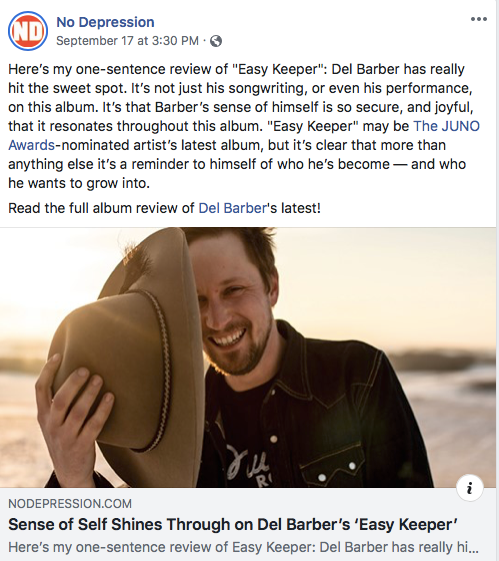
Task: Open the Del Barber tagged page link
Action: tap(233, 208)
